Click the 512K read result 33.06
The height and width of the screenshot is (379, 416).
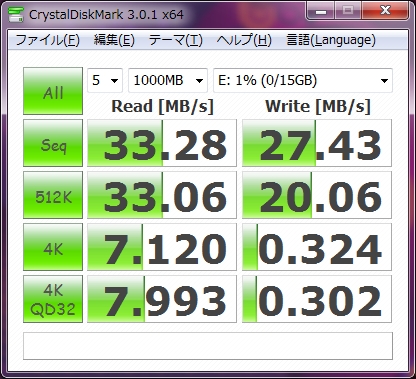pos(162,195)
